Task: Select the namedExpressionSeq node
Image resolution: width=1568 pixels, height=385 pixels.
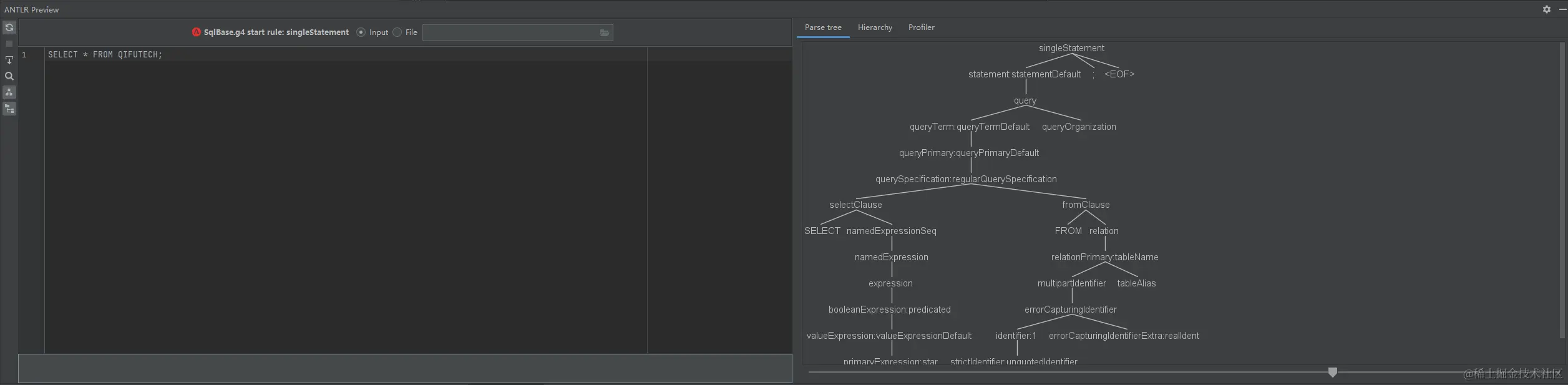Action: tap(891, 231)
